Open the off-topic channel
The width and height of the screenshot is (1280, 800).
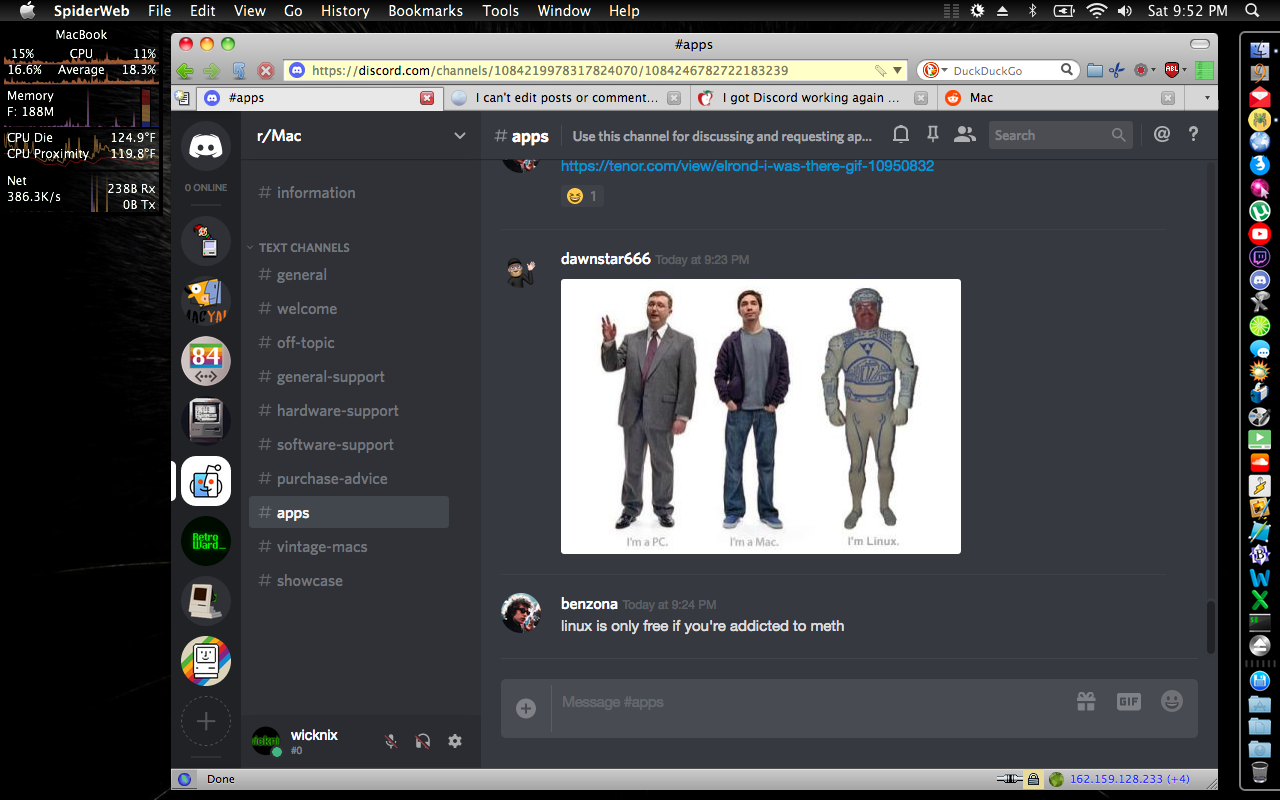click(348, 343)
